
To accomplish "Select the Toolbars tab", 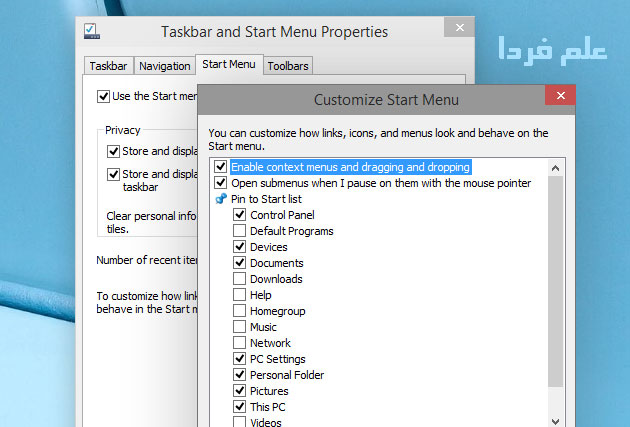I will tap(288, 66).
